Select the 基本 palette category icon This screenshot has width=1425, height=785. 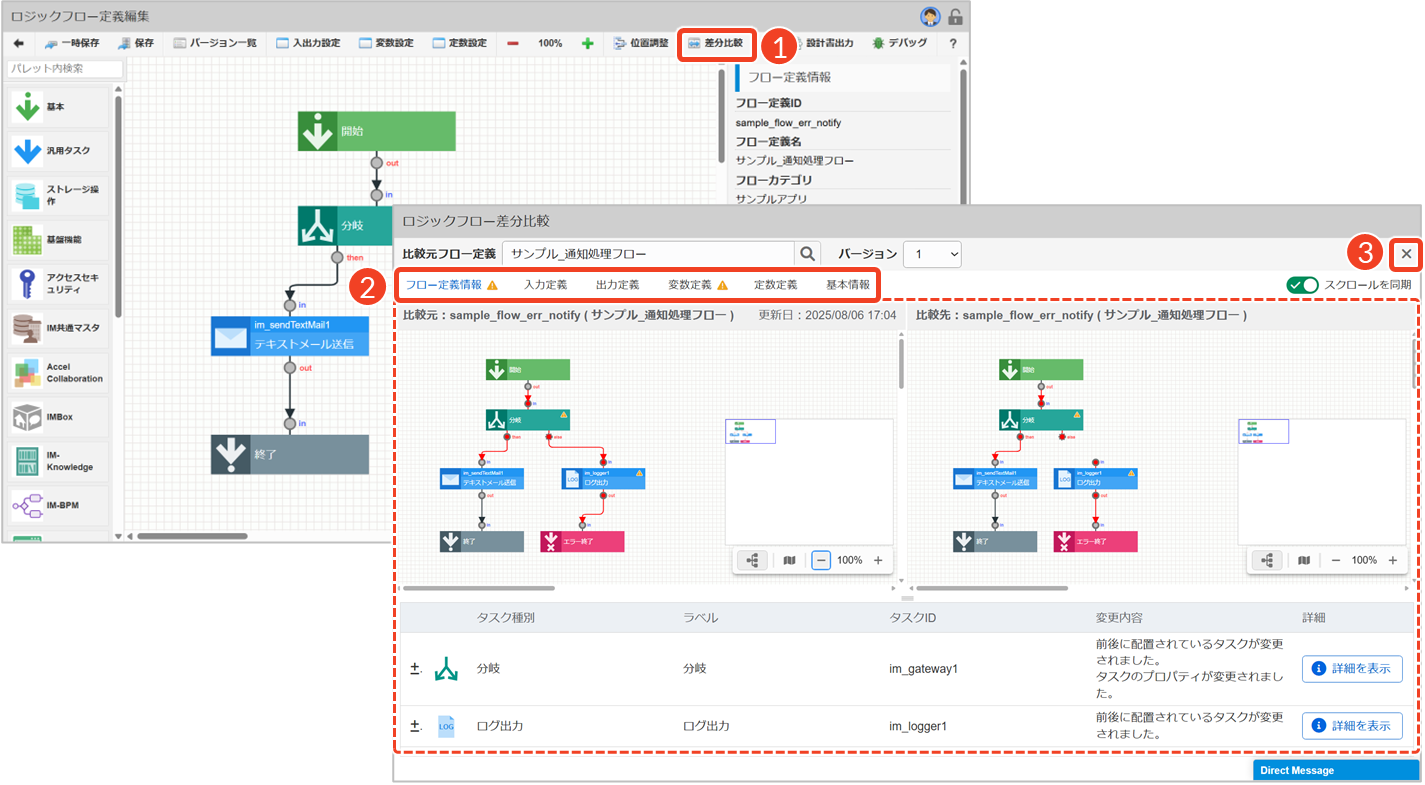[x=28, y=107]
